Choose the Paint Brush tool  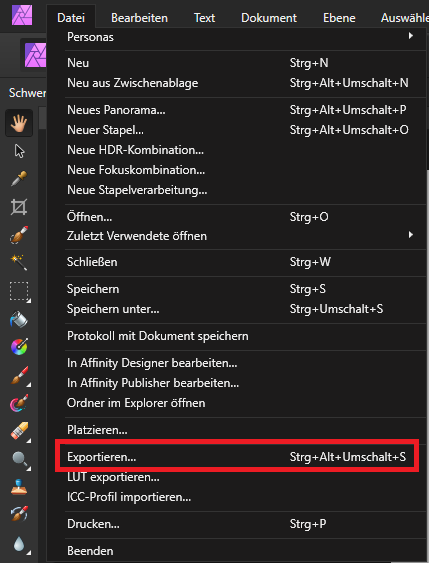(20, 376)
